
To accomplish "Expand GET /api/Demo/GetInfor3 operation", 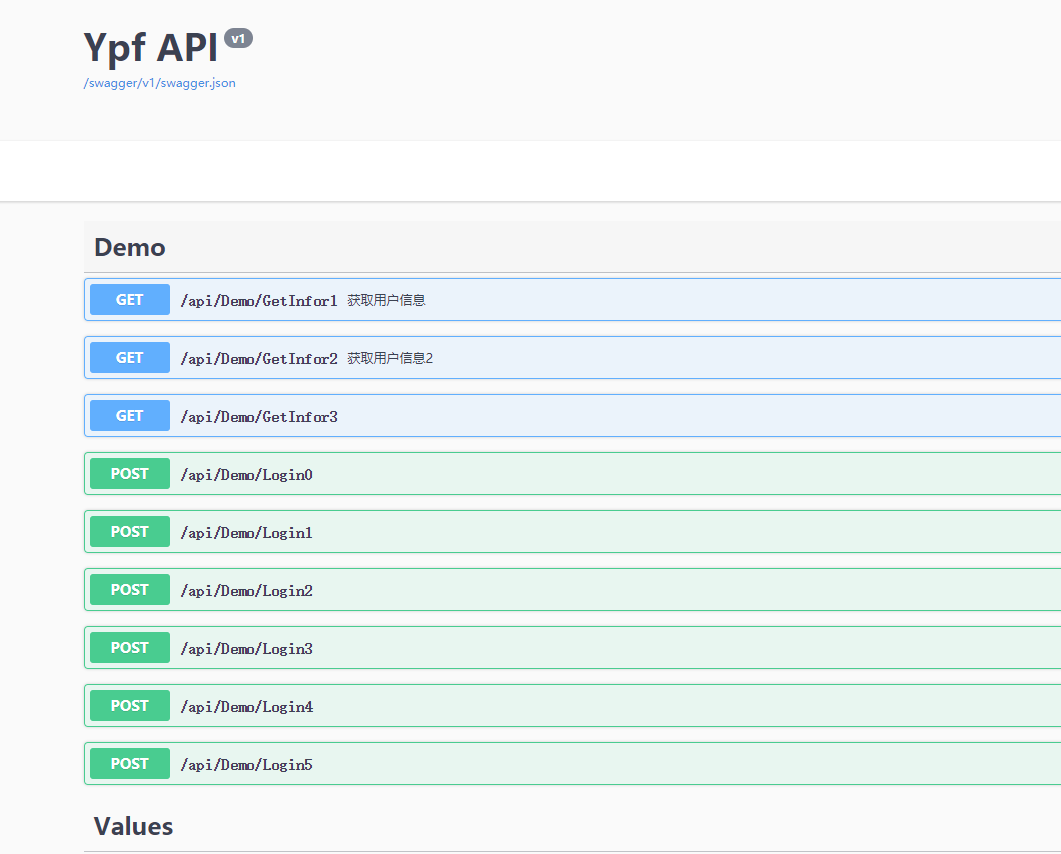I will (572, 416).
